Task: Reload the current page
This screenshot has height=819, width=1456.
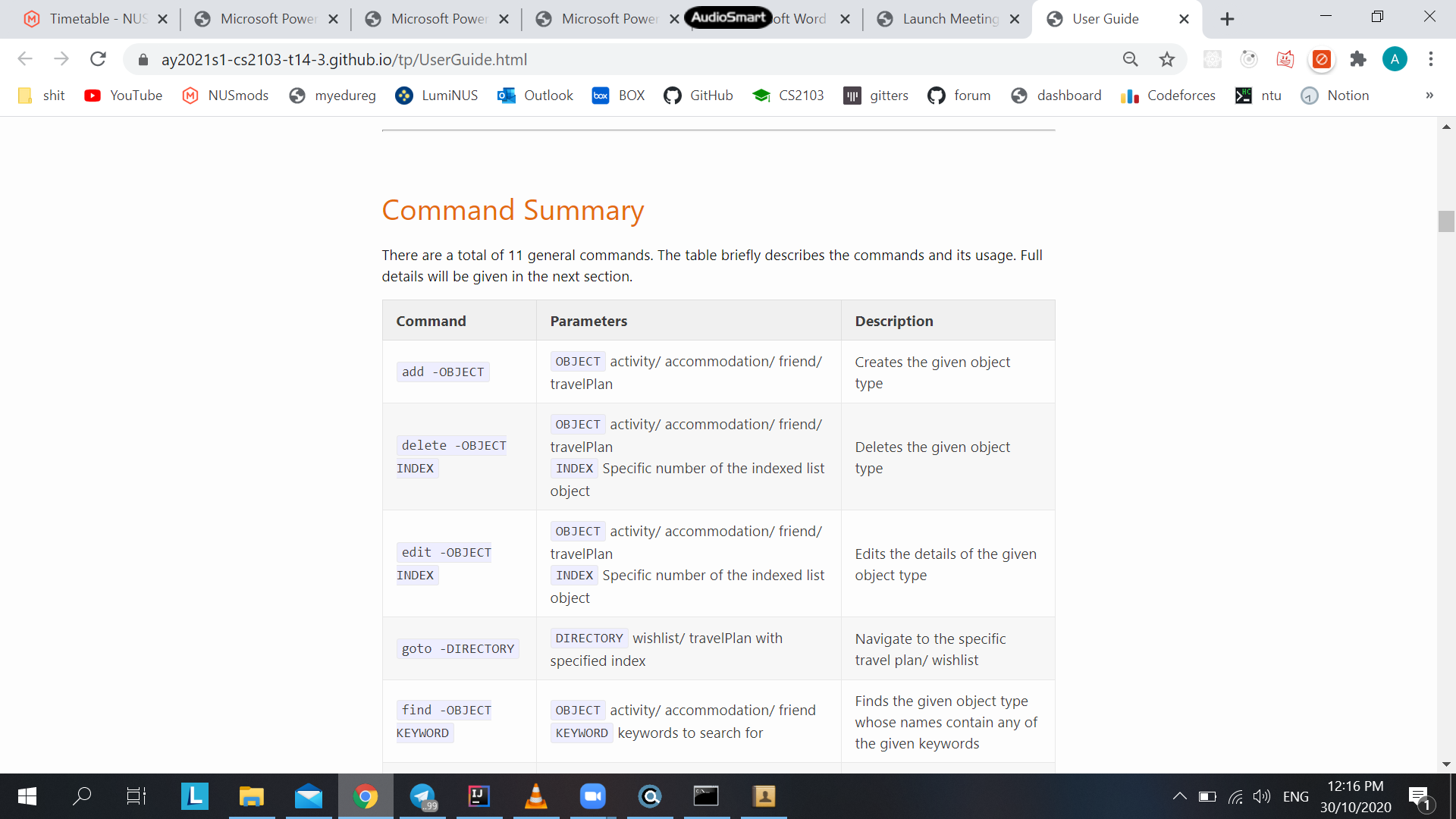Action: click(98, 59)
